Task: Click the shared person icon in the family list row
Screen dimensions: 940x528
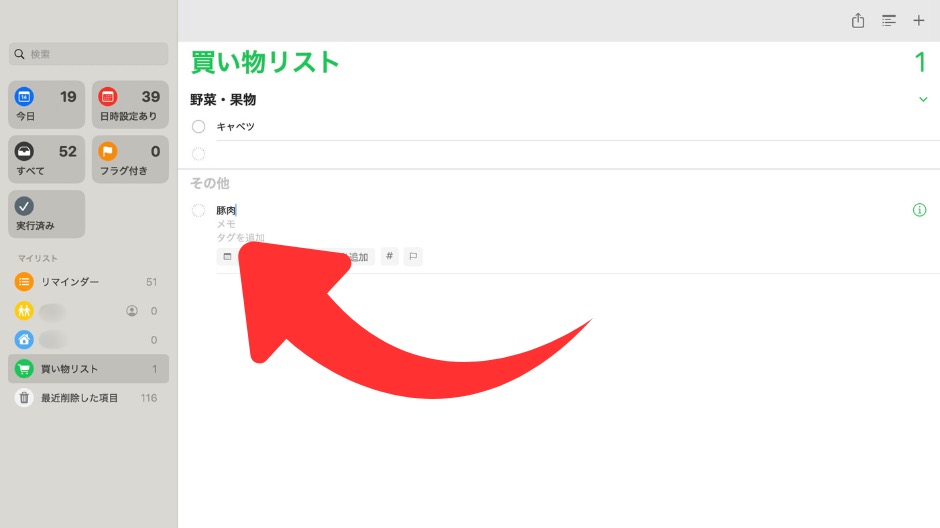Action: point(132,310)
